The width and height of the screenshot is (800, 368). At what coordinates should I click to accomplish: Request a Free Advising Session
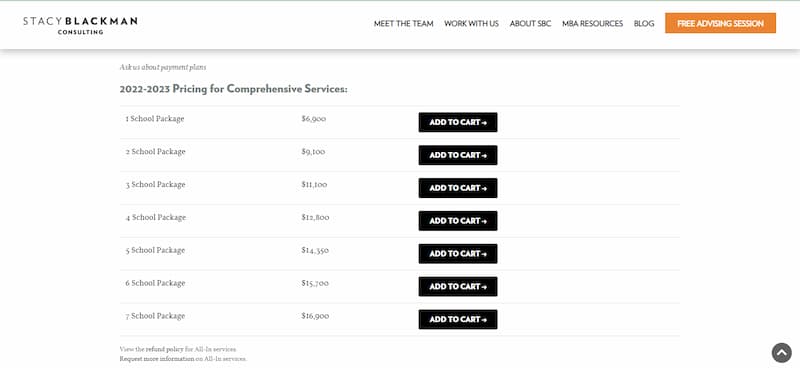(x=720, y=23)
